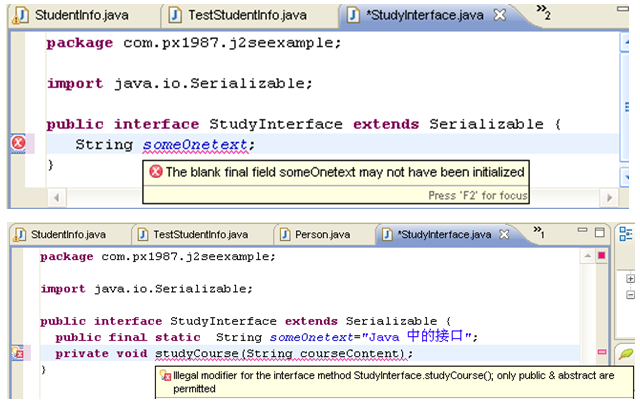The width and height of the screenshot is (640, 409).
Task: Select *StudyInterface.java tab in bottom editor
Action: [444, 235]
